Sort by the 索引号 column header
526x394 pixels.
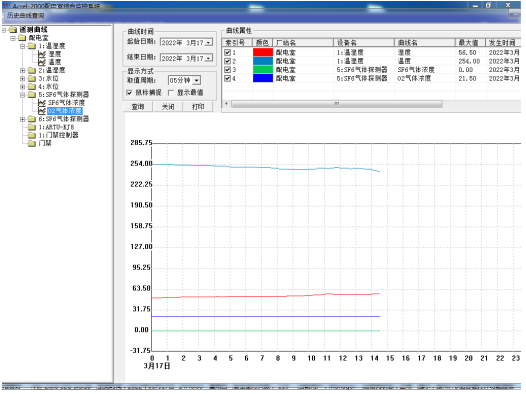click(x=237, y=43)
